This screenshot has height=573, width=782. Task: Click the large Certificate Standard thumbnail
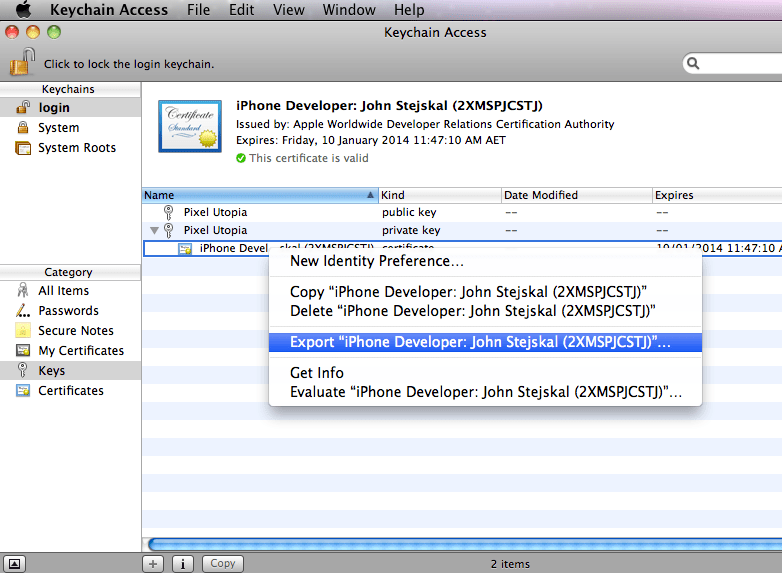pos(190,126)
